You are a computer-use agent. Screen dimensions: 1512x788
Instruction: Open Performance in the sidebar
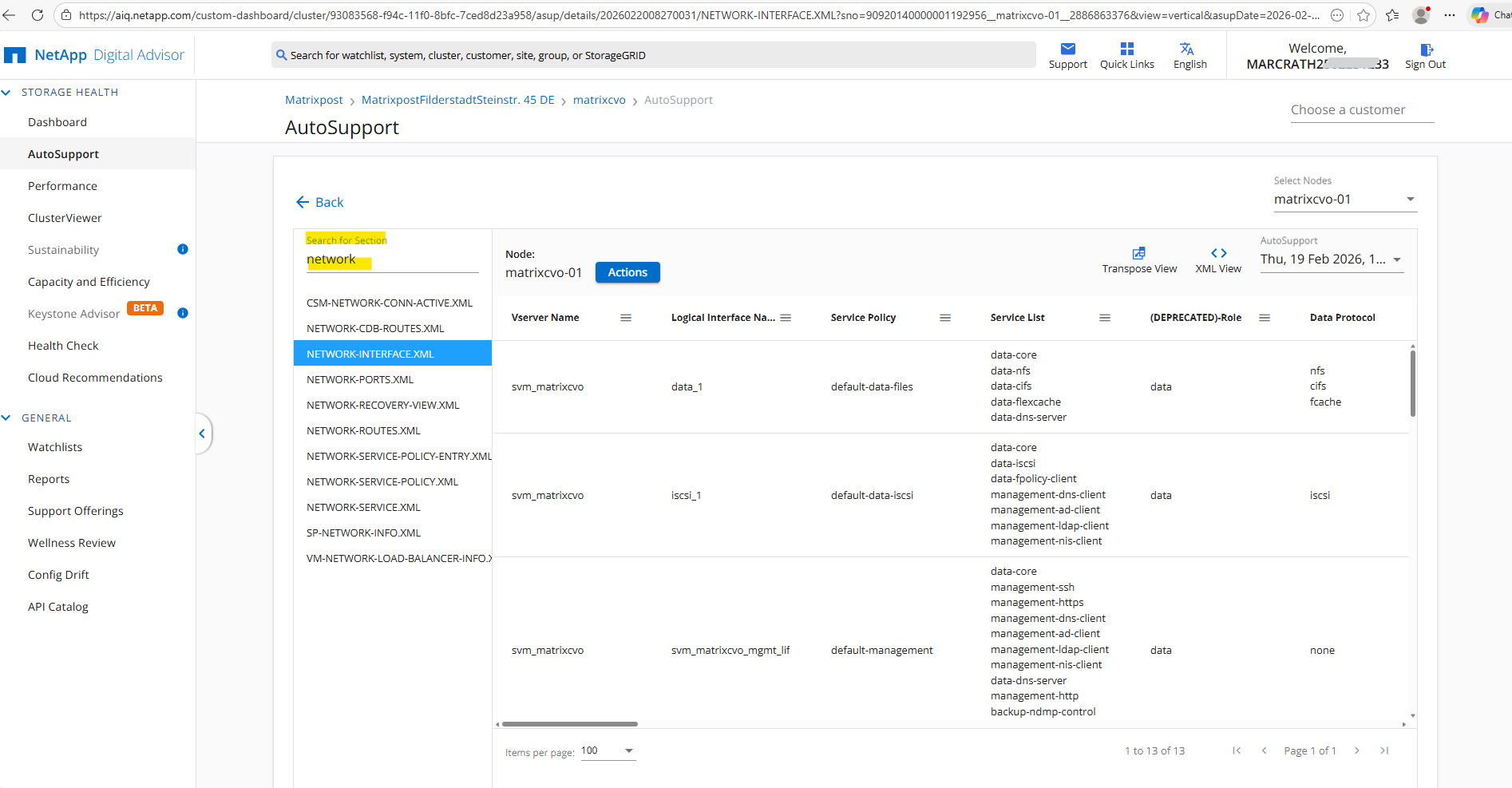[62, 186]
